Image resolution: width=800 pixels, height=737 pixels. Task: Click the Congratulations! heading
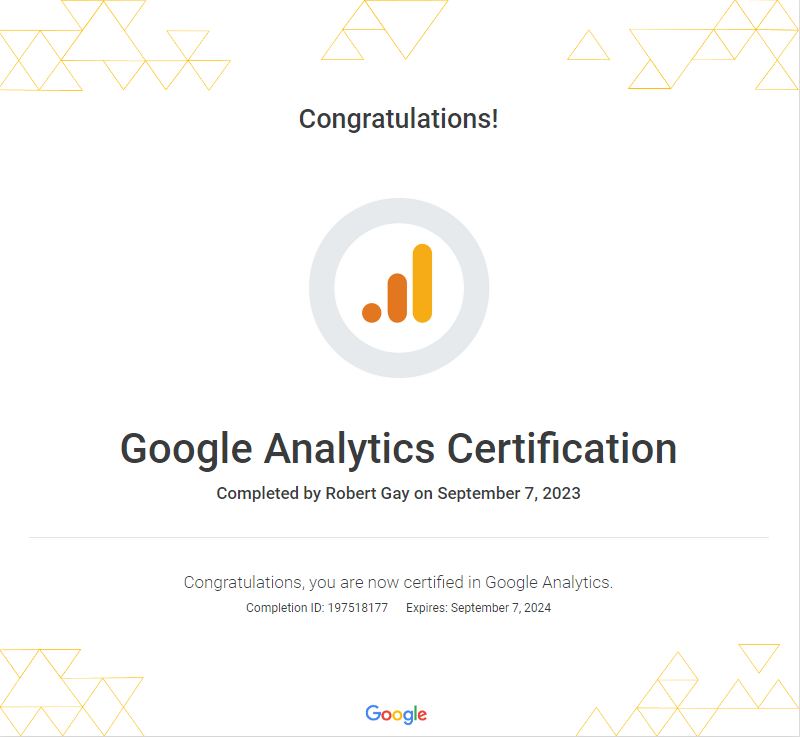pyautogui.click(x=398, y=119)
